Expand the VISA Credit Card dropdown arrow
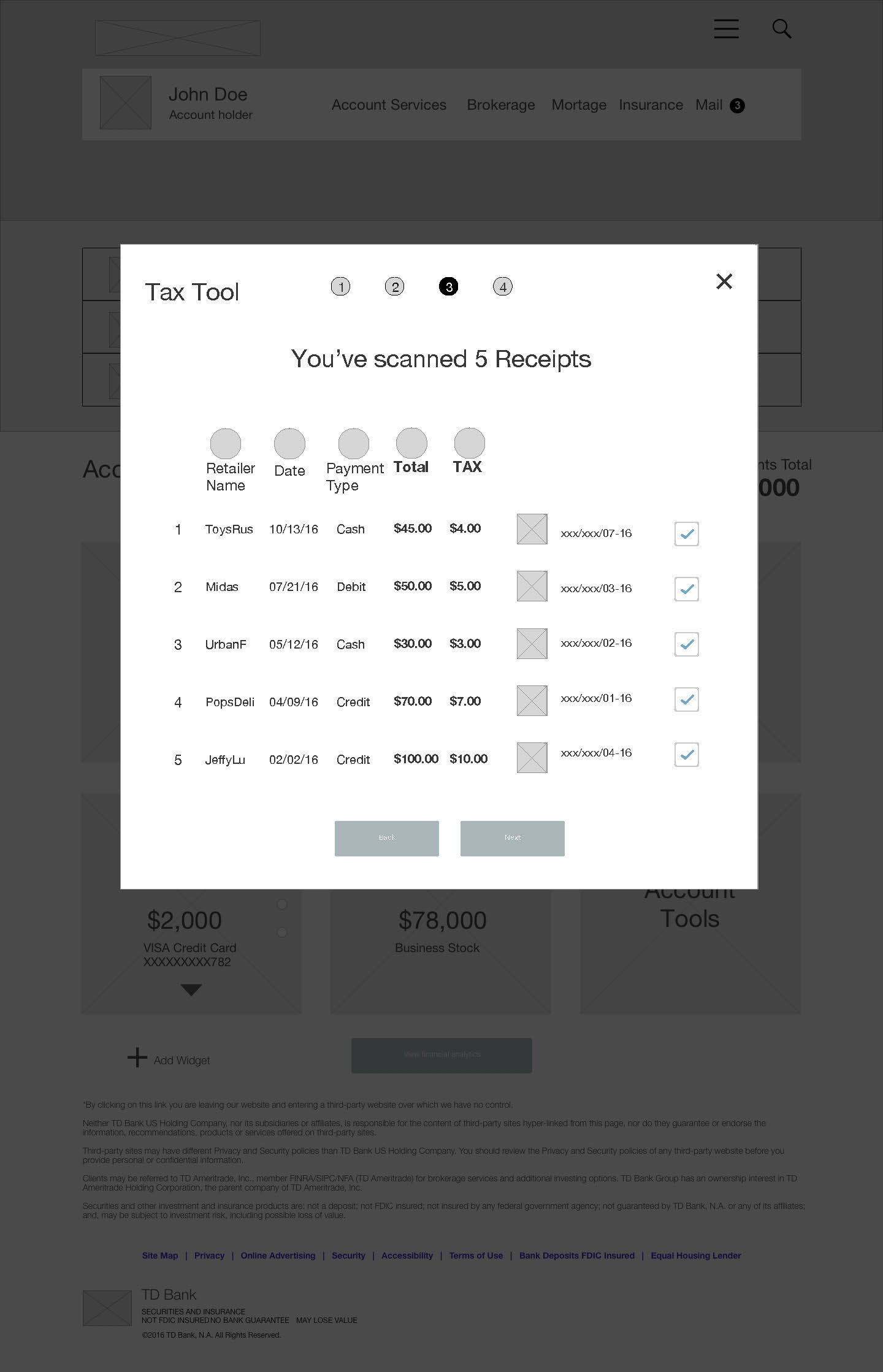Screen dimensions: 883x1372 [191, 989]
